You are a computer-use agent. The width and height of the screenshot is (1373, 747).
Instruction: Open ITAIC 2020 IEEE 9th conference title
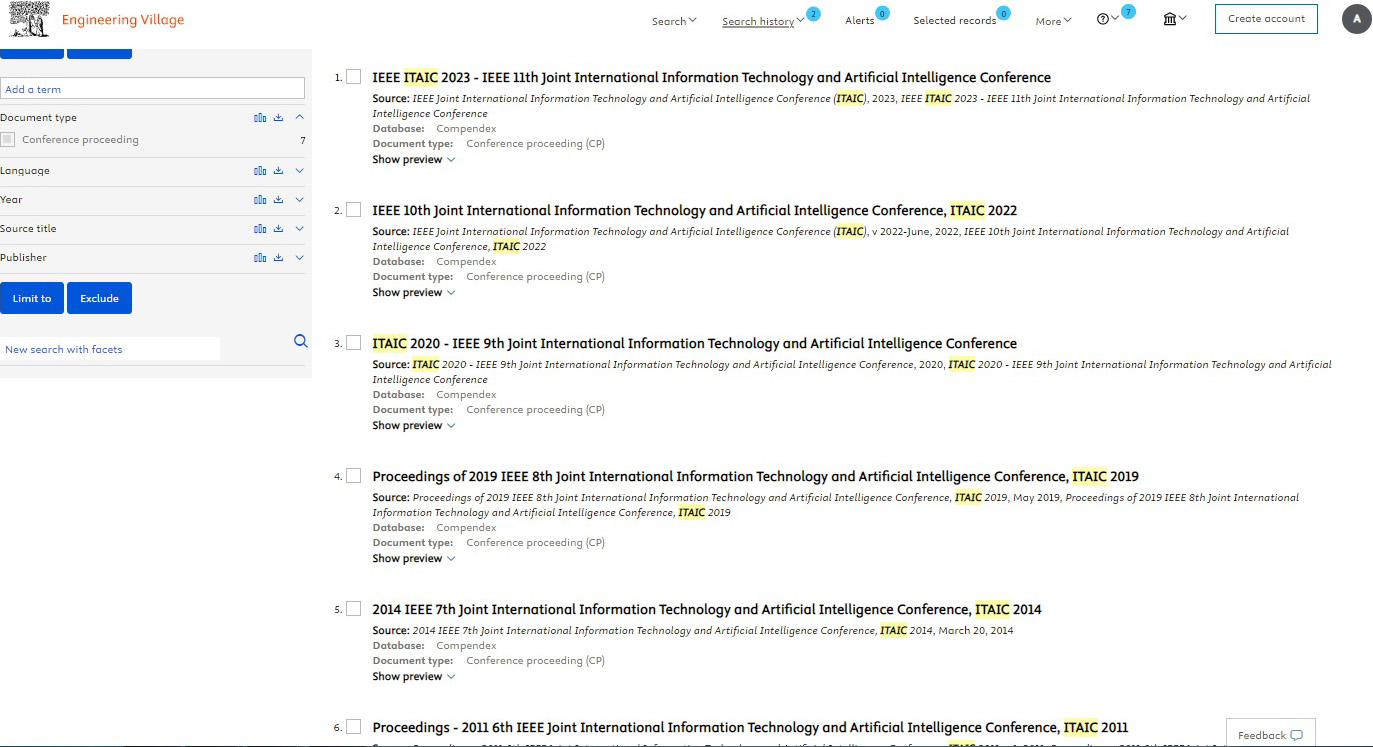tap(695, 343)
